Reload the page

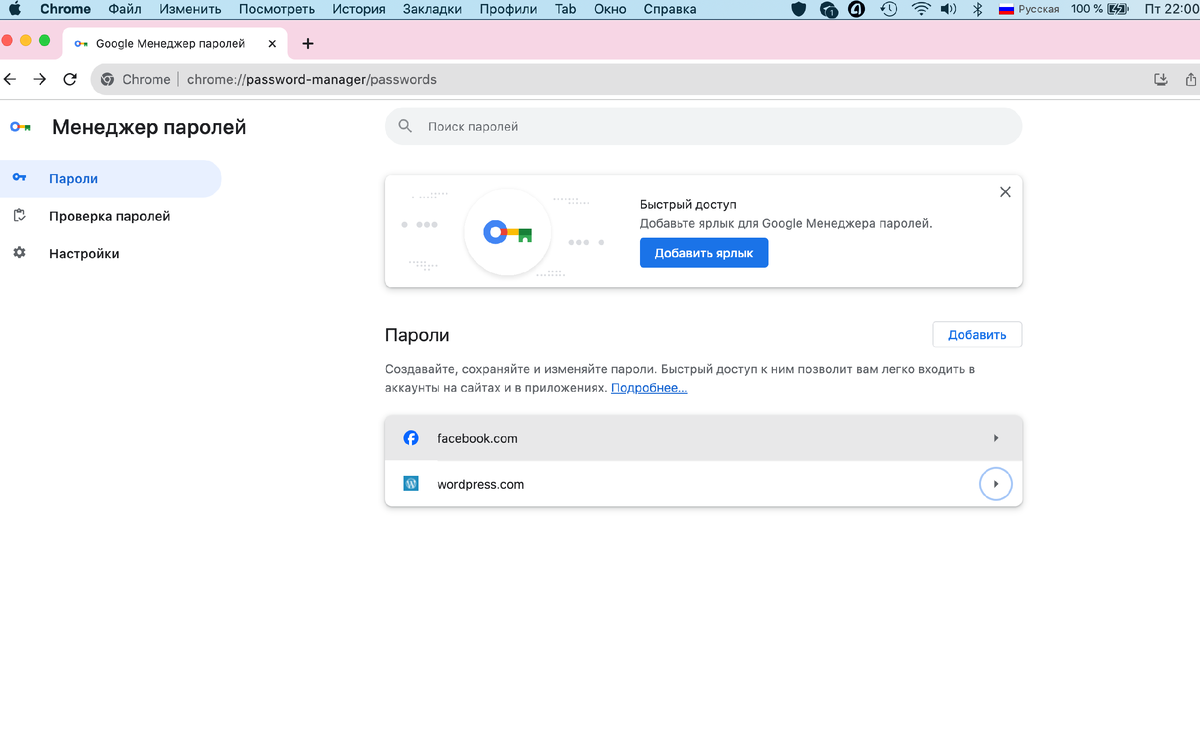pyautogui.click(x=70, y=79)
